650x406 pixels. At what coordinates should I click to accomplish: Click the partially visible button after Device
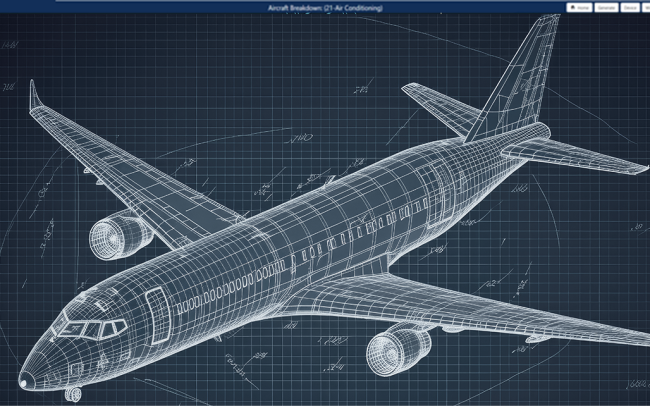point(646,7)
